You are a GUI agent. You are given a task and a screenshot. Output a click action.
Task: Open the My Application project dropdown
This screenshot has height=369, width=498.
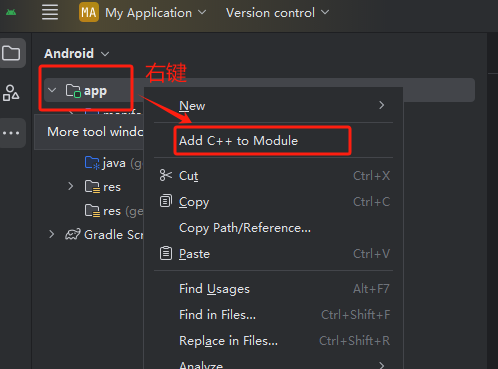(156, 13)
